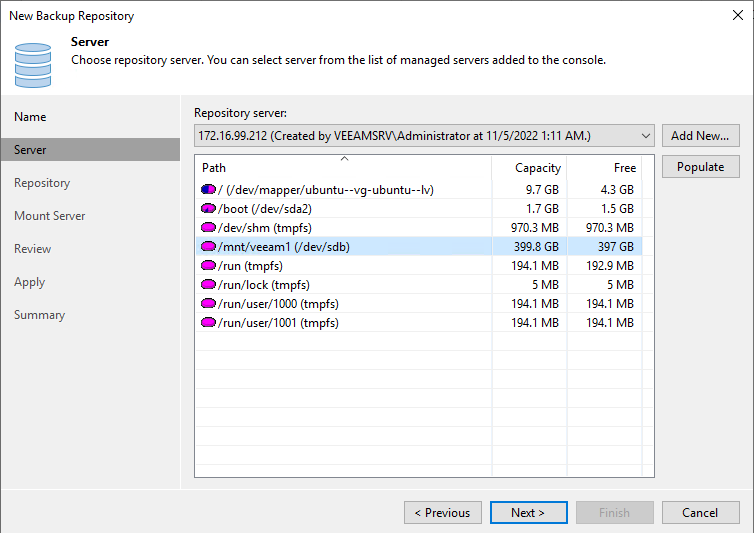Viewport: 754px width, 533px height.
Task: Switch to the Repository wizard step
Action: click(42, 183)
